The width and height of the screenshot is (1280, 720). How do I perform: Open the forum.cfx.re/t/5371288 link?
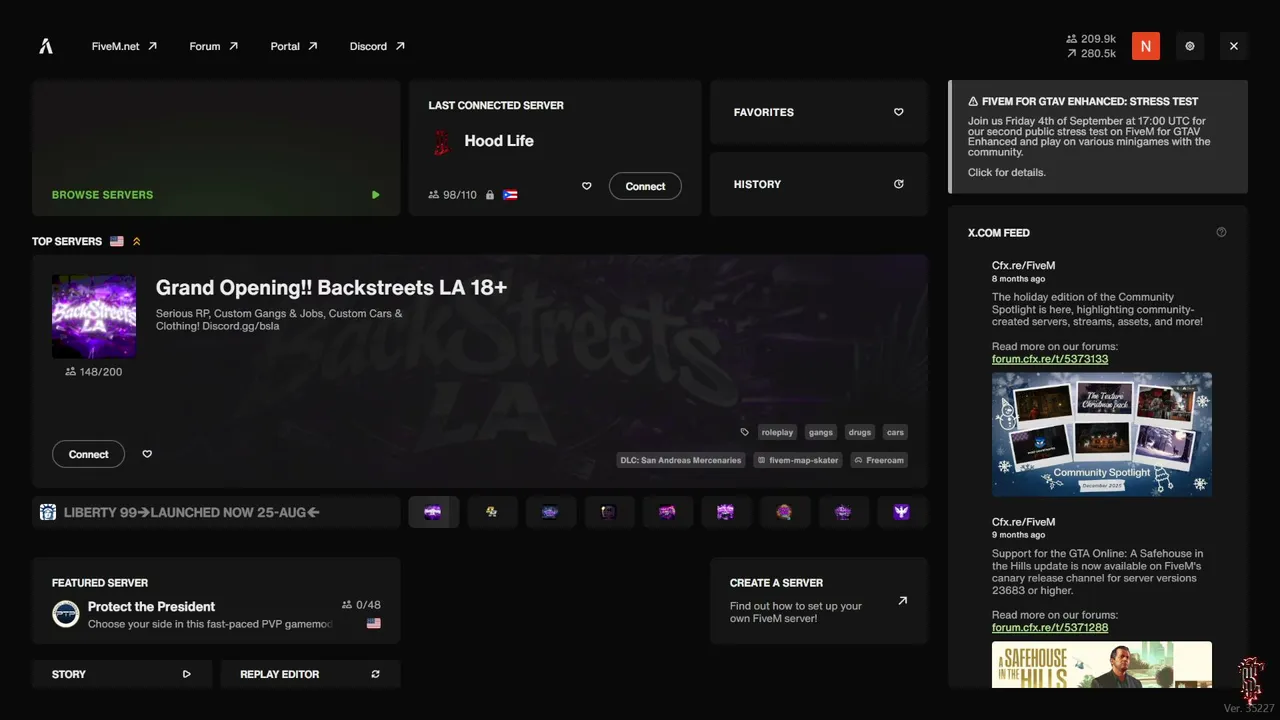click(x=1050, y=627)
